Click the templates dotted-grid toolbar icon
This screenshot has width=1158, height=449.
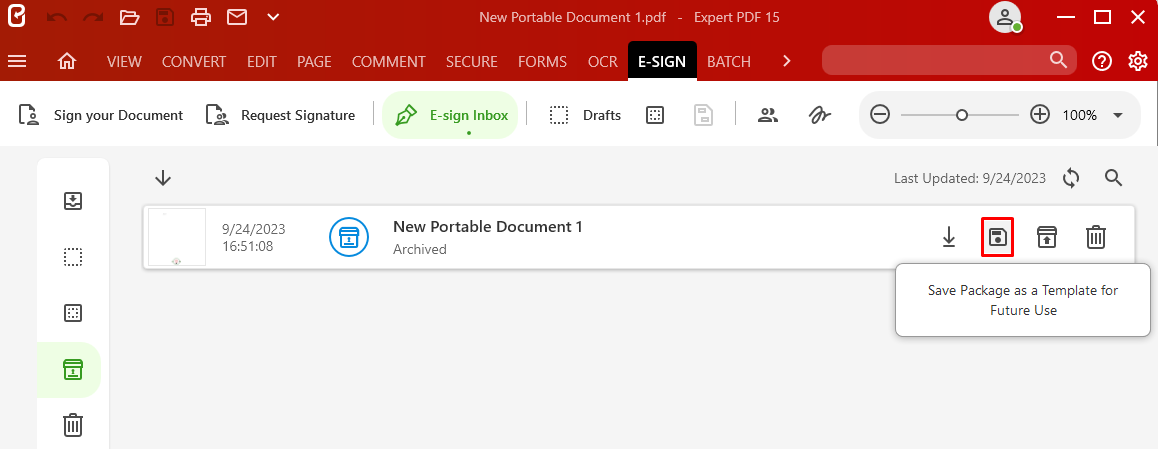pos(655,115)
